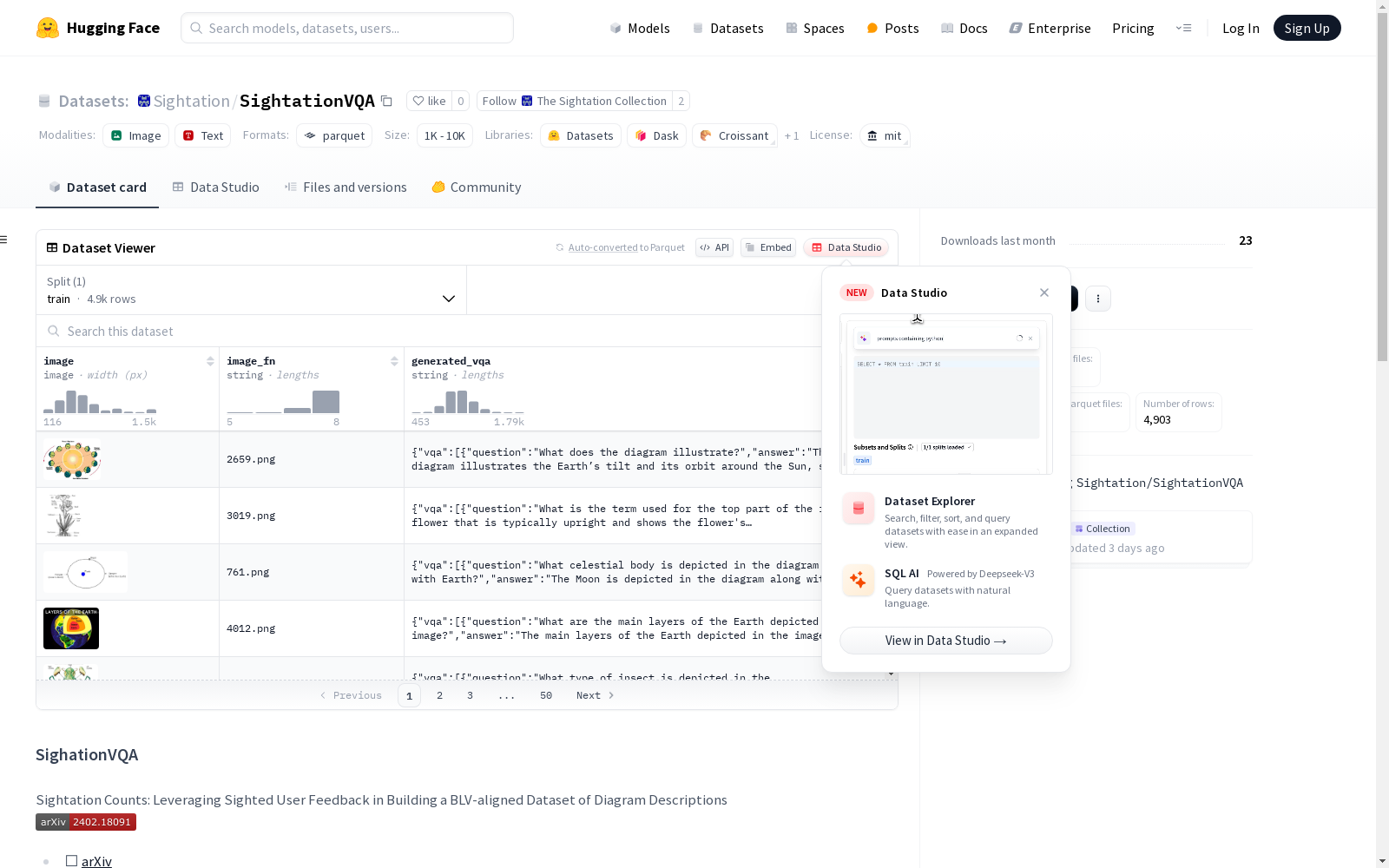Sort the image_fn column
Image resolution: width=1389 pixels, height=868 pixels.
coord(394,361)
